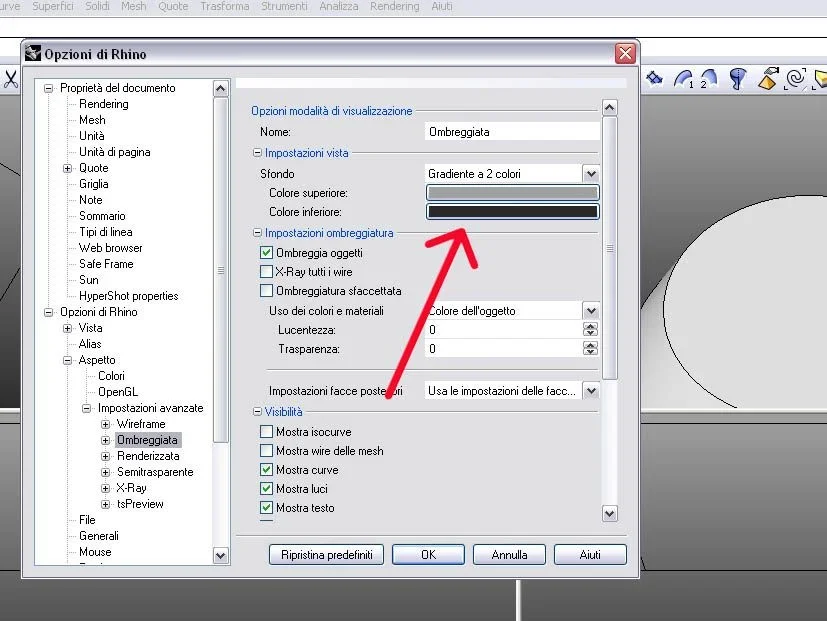Select the Safe Frame tree item
The height and width of the screenshot is (621, 827).
pos(106,264)
